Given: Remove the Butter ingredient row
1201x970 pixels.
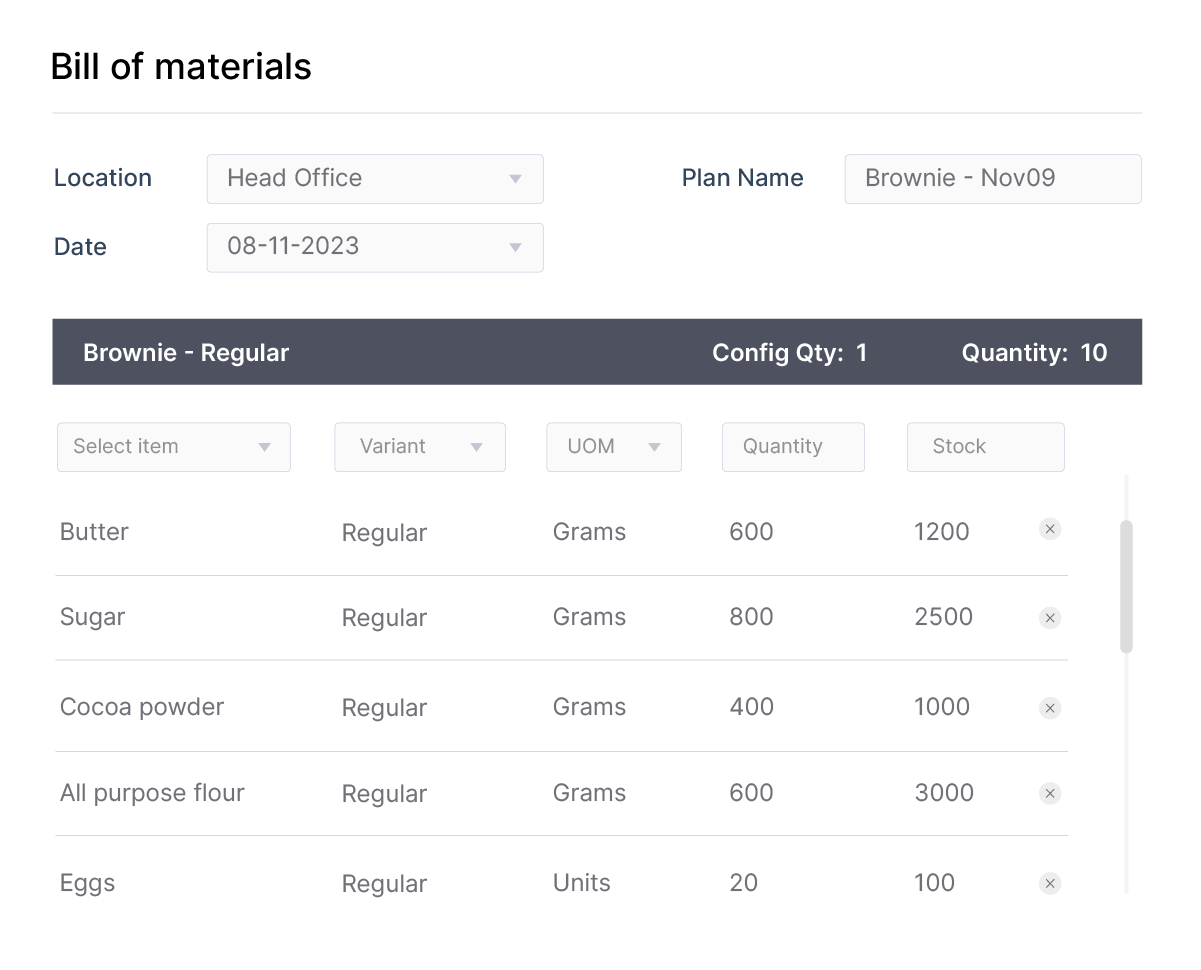Looking at the screenshot, I should [x=1049, y=529].
